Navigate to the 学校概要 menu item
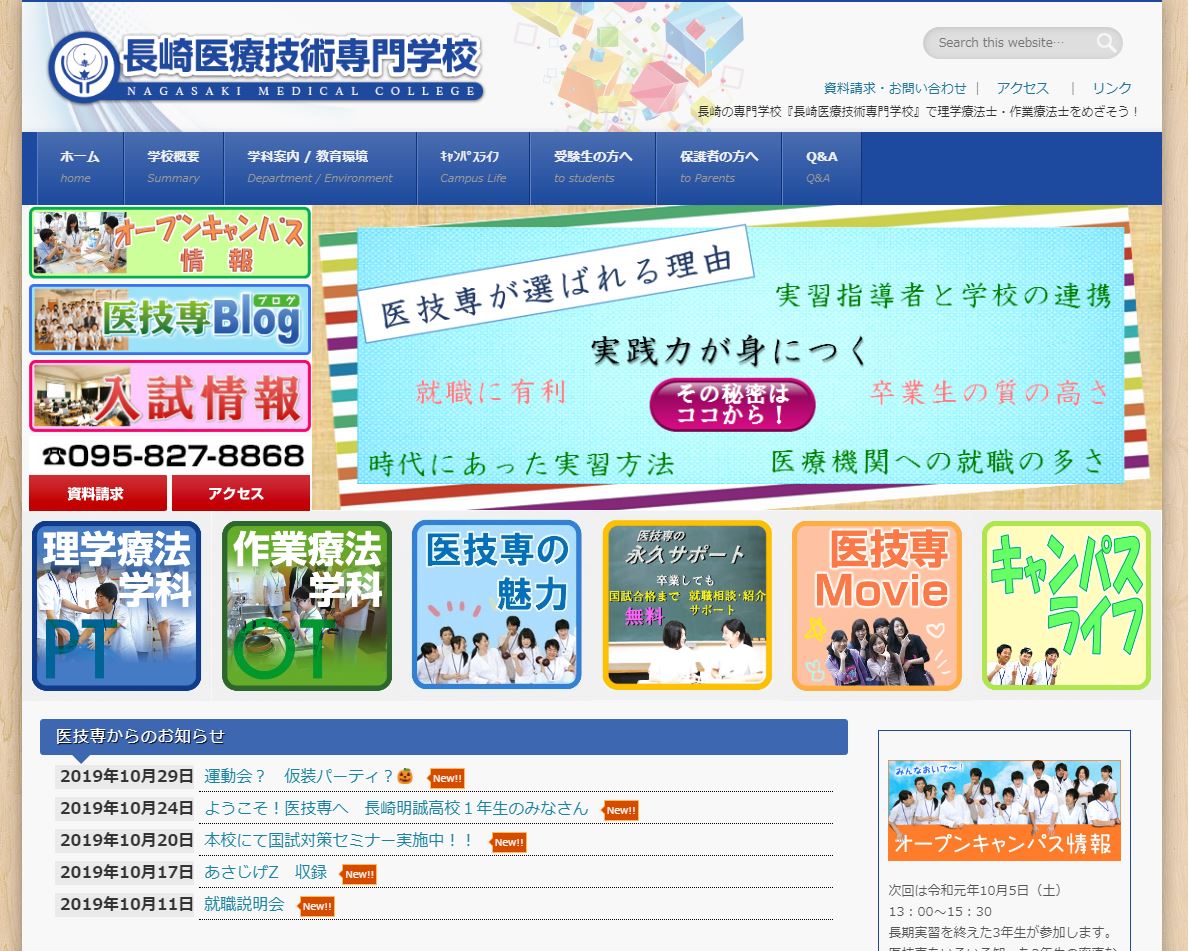The image size is (1188, 951). click(x=173, y=168)
